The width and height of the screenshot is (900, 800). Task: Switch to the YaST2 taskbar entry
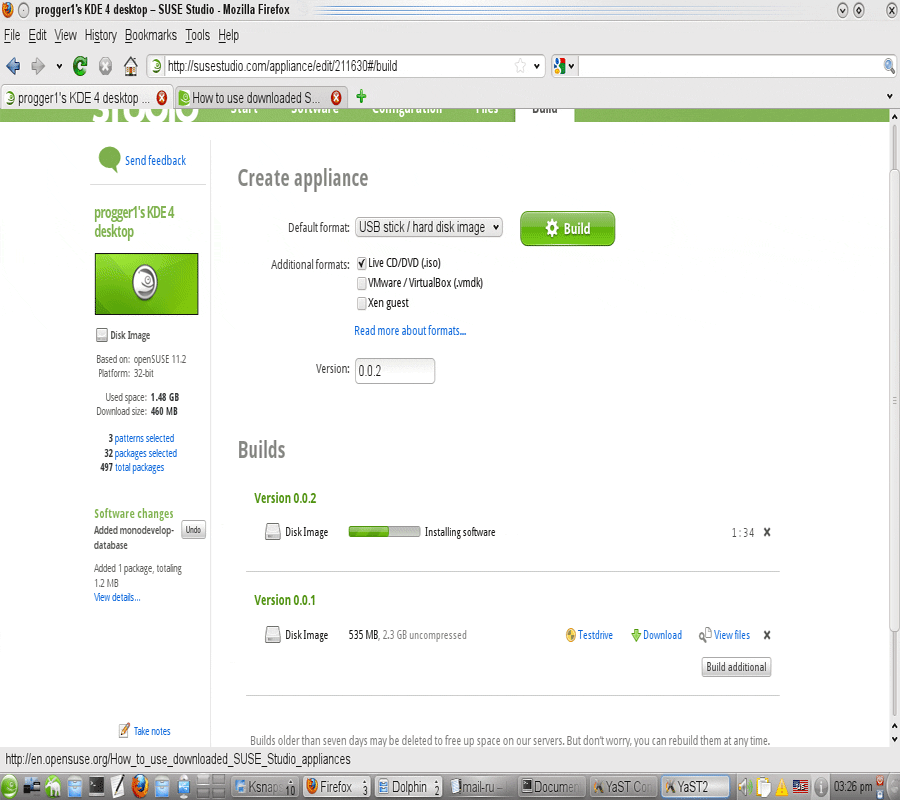pyautogui.click(x=696, y=786)
